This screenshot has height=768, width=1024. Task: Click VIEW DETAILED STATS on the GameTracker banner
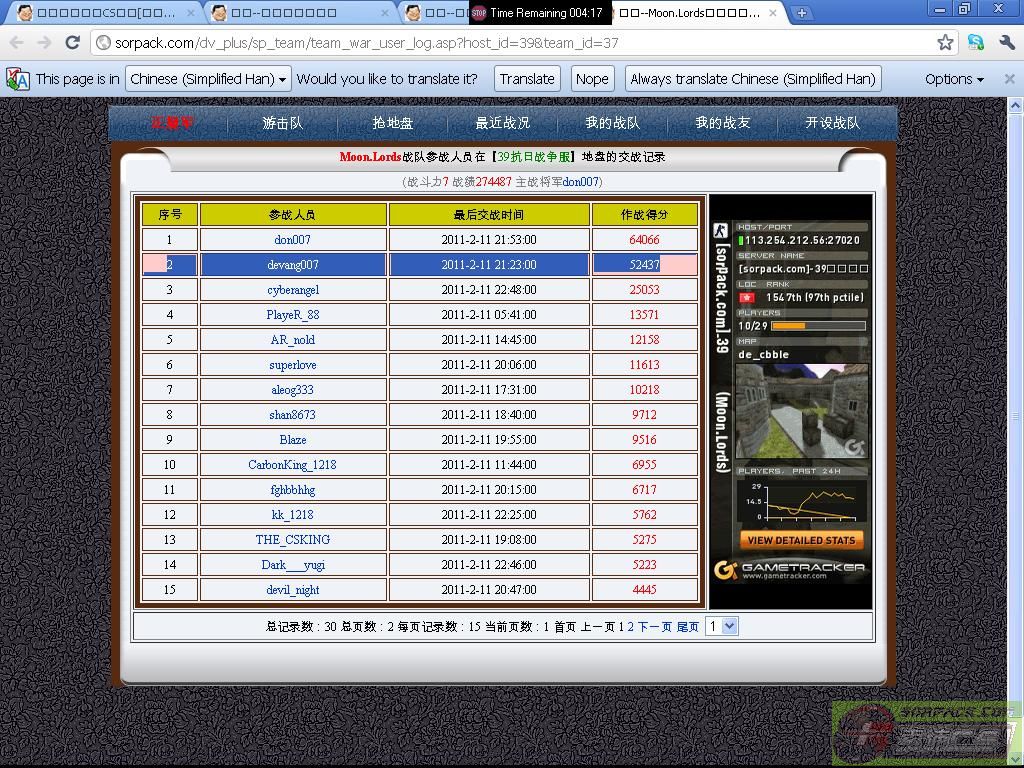[x=801, y=540]
